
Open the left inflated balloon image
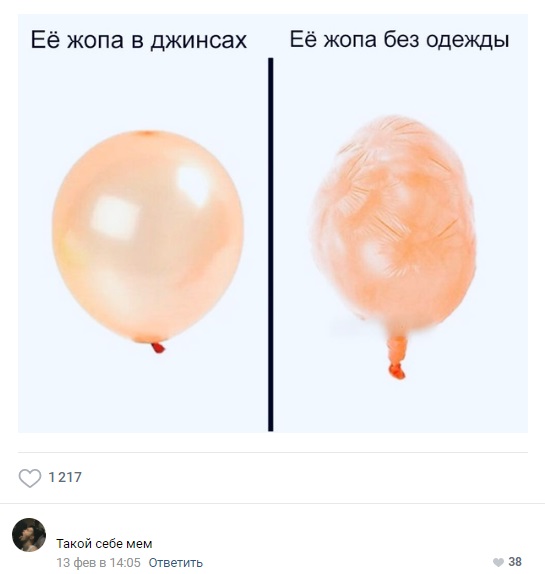click(148, 240)
